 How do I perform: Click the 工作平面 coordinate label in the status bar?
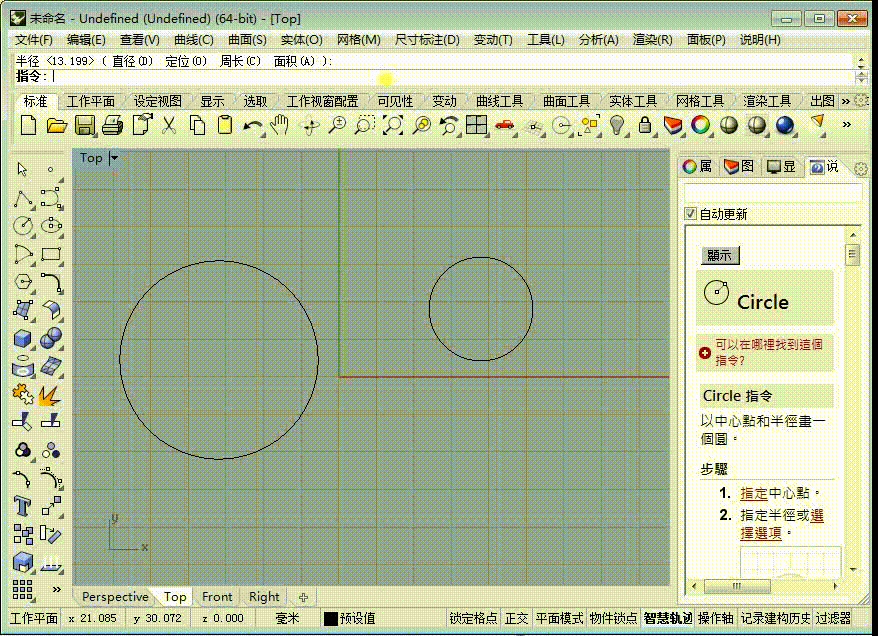34,618
